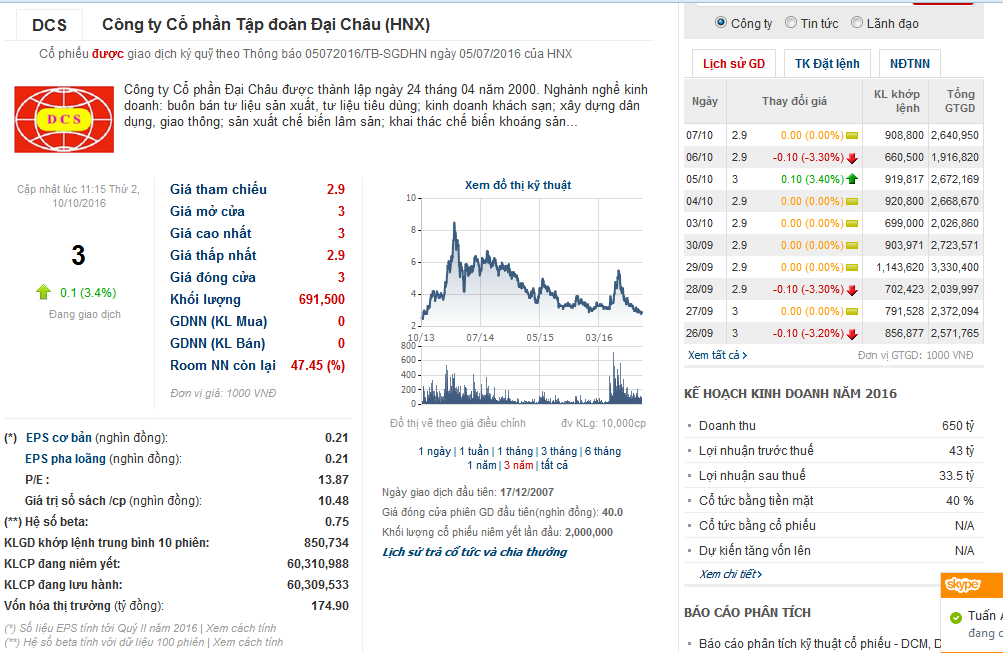Open Xem đồ thị kỹ thuật link
1003x653 pixels.
tap(517, 185)
